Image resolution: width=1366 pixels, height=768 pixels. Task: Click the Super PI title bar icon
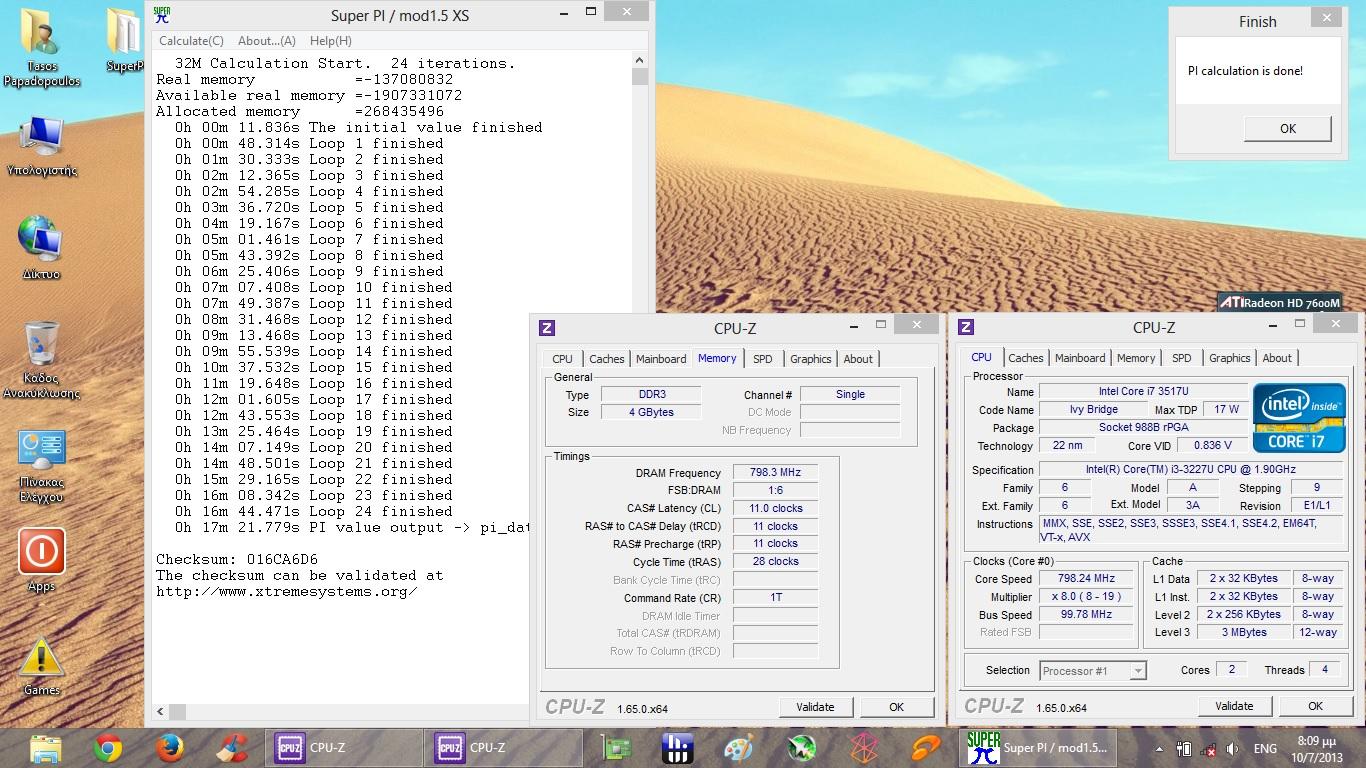[x=163, y=14]
